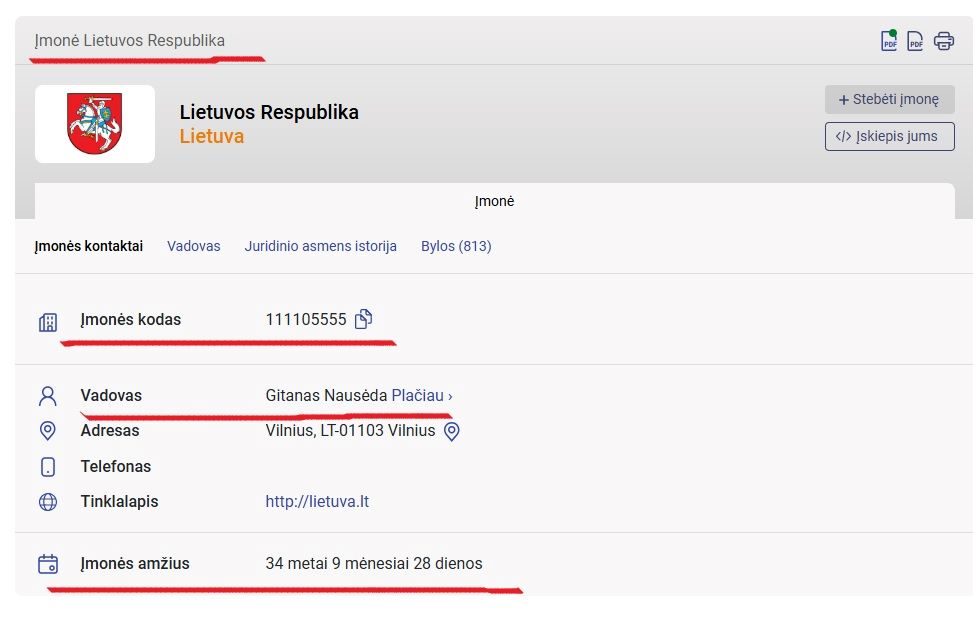The height and width of the screenshot is (624, 973).
Task: Expand manager details via Plačiau link
Action: pos(422,396)
